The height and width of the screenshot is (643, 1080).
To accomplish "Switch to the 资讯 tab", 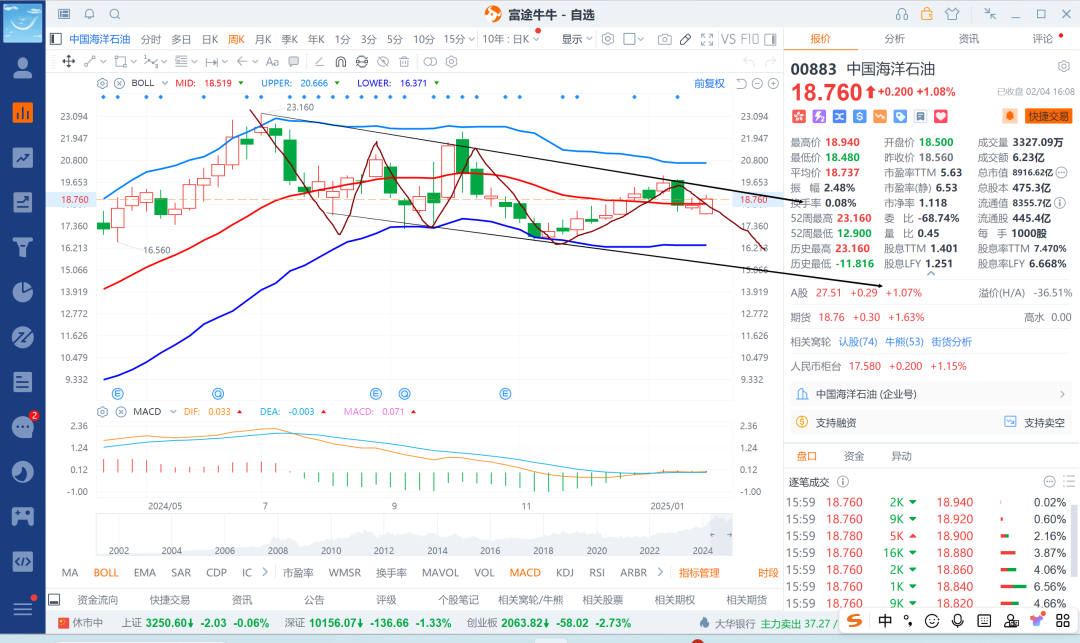I will pyautogui.click(x=968, y=39).
